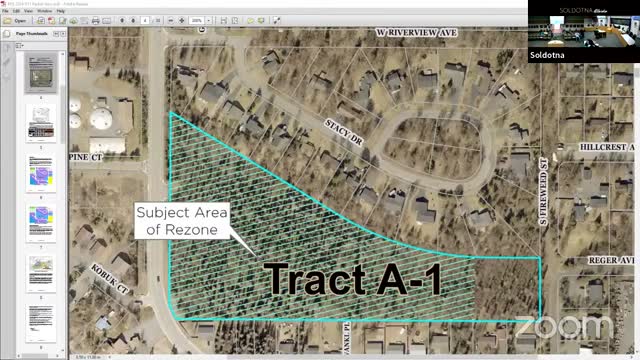Open the zoom level dropdown arrow
640x360 pixels.
(x=209, y=20)
